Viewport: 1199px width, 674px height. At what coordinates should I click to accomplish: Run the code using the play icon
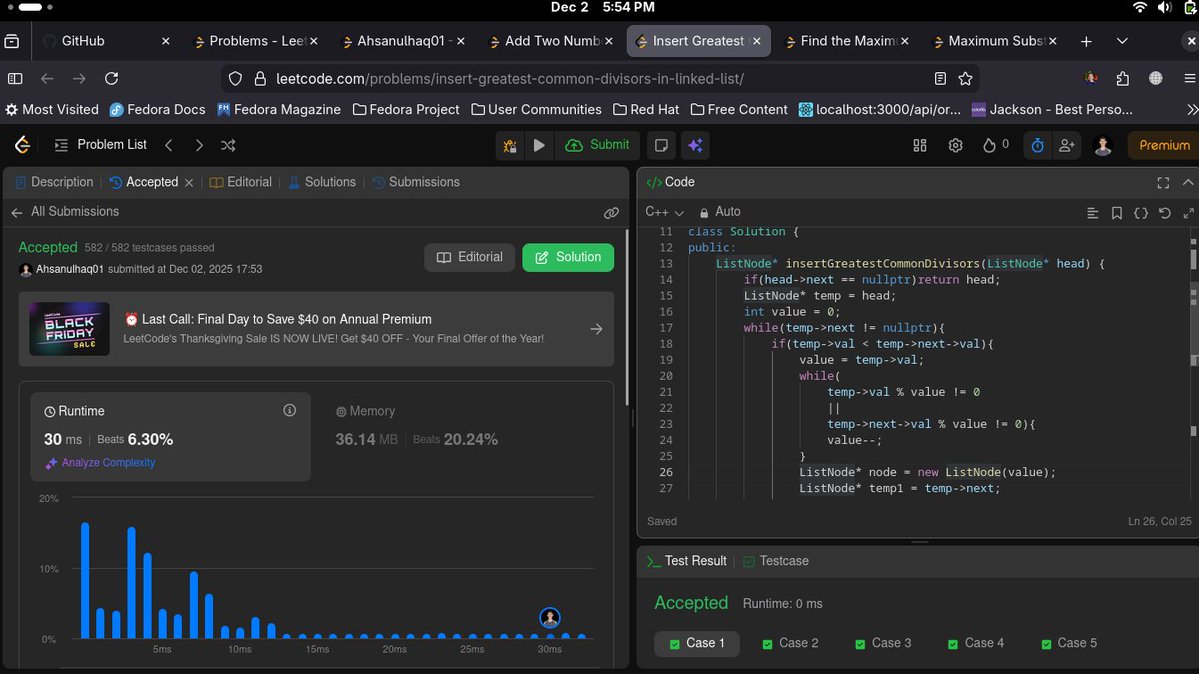click(x=539, y=145)
